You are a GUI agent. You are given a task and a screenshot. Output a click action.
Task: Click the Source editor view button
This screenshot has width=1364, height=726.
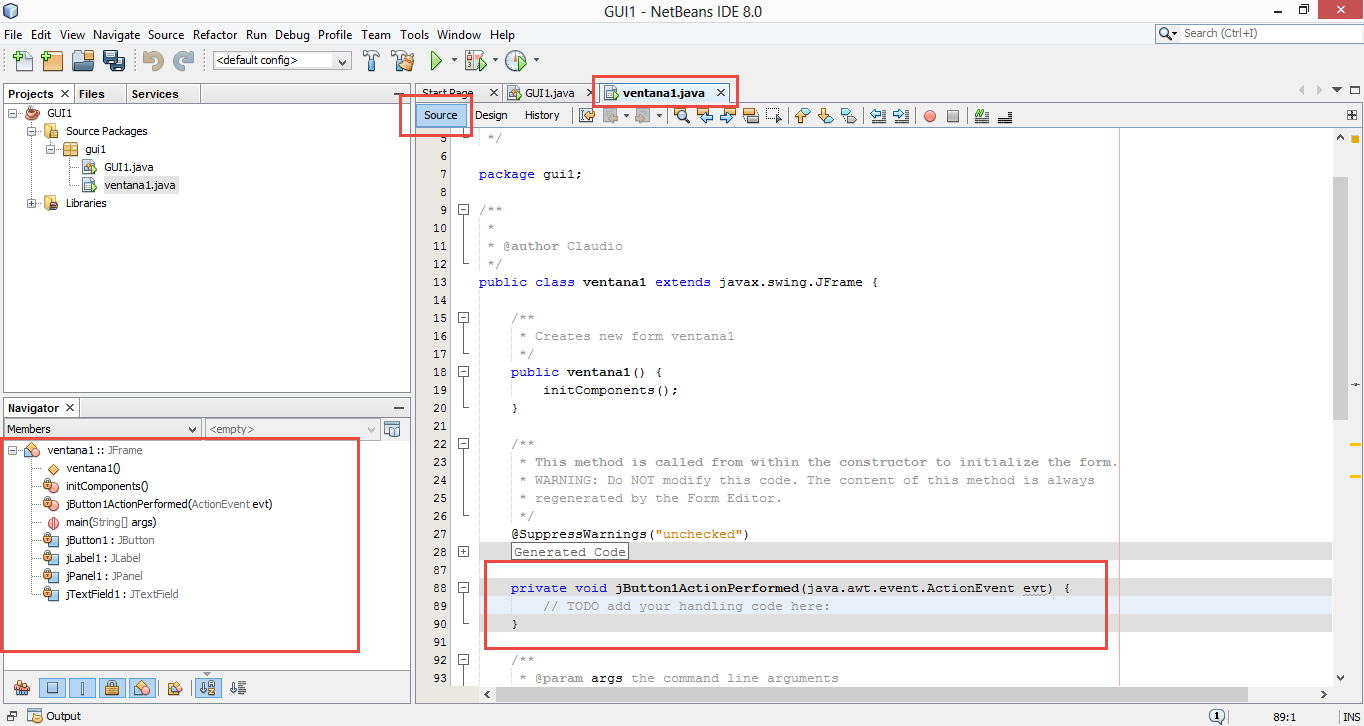pyautogui.click(x=439, y=115)
